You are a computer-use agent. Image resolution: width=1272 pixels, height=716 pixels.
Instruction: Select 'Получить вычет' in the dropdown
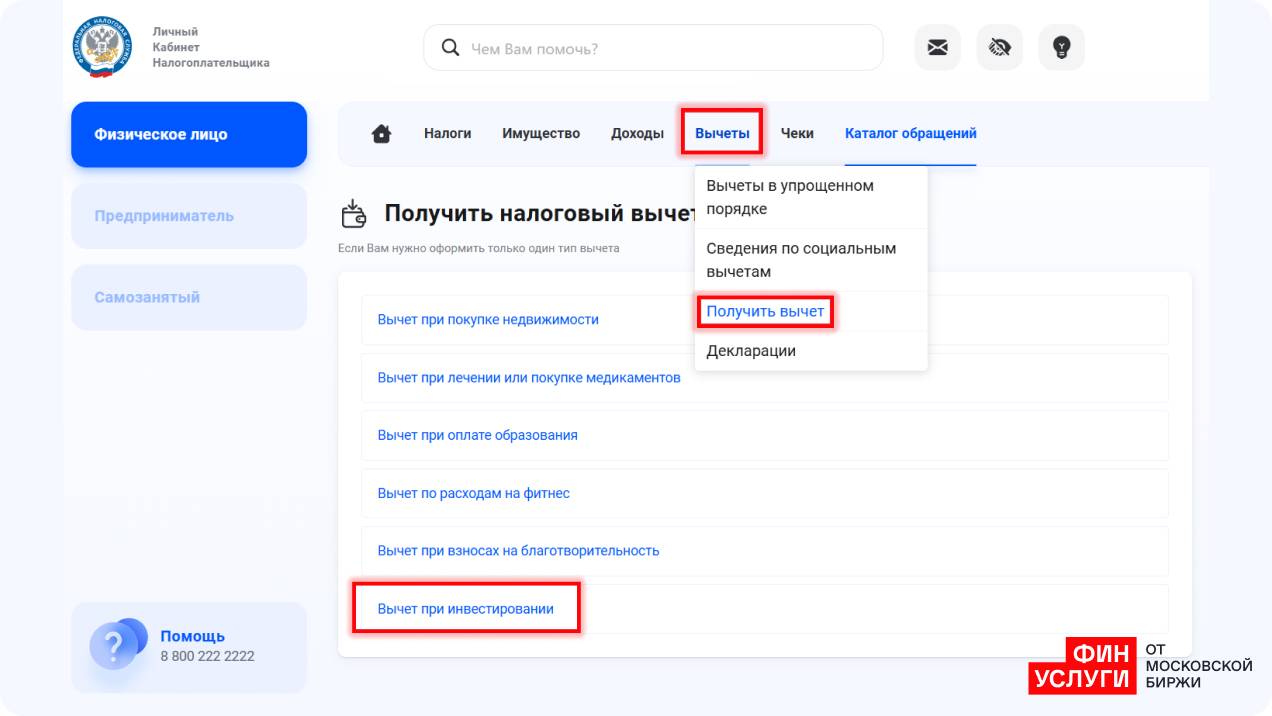point(765,312)
